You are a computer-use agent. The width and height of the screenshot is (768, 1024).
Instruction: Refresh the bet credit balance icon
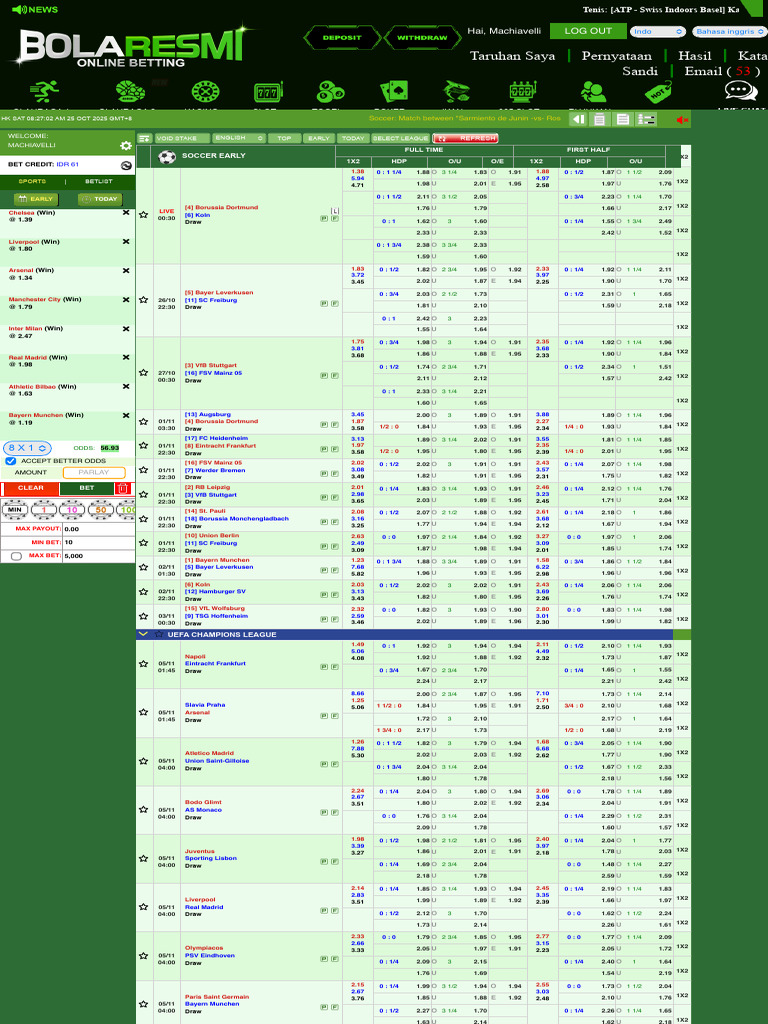point(126,165)
